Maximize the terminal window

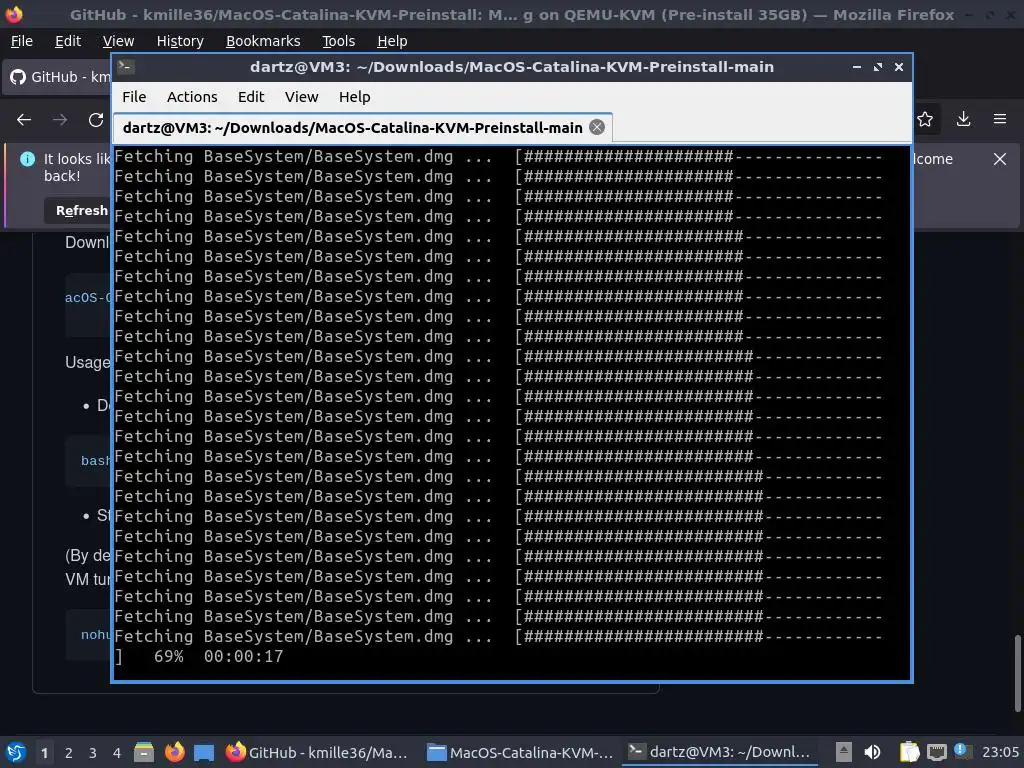[x=878, y=67]
